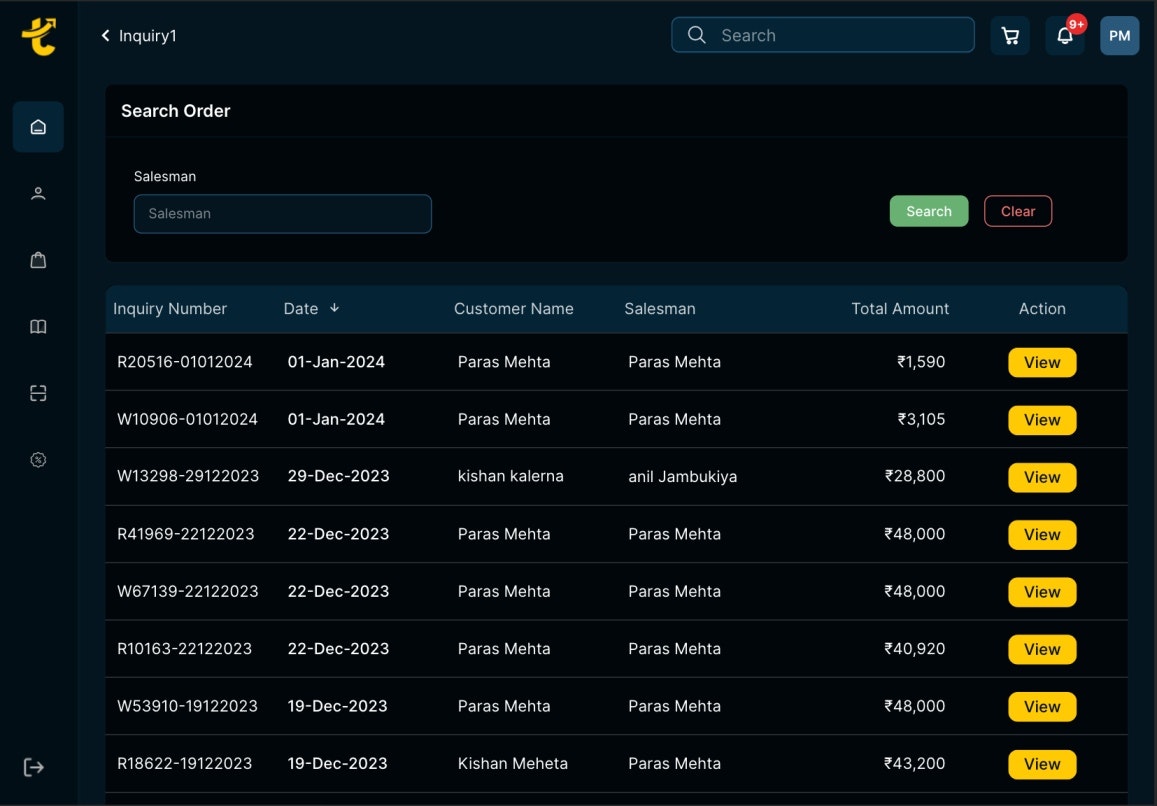Click the green Search button

pyautogui.click(x=929, y=211)
